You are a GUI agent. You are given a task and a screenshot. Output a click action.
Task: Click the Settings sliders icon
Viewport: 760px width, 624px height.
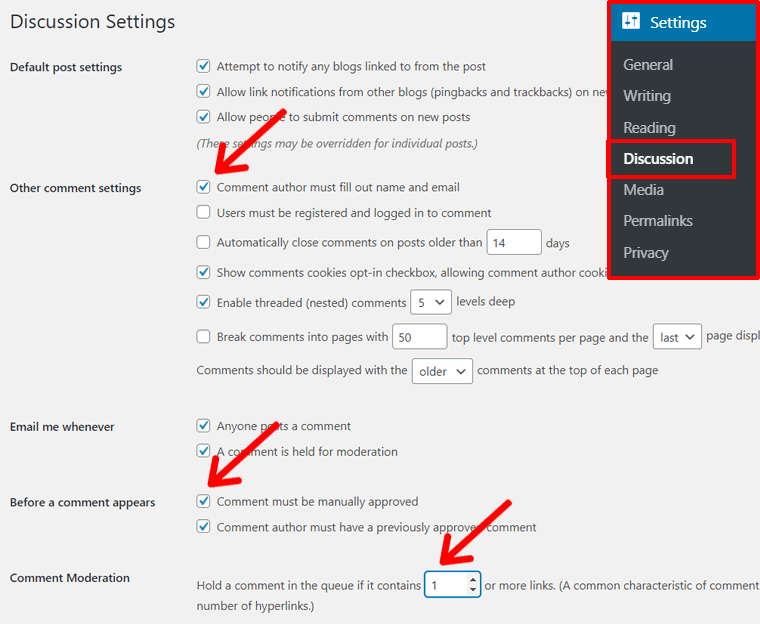(x=630, y=22)
